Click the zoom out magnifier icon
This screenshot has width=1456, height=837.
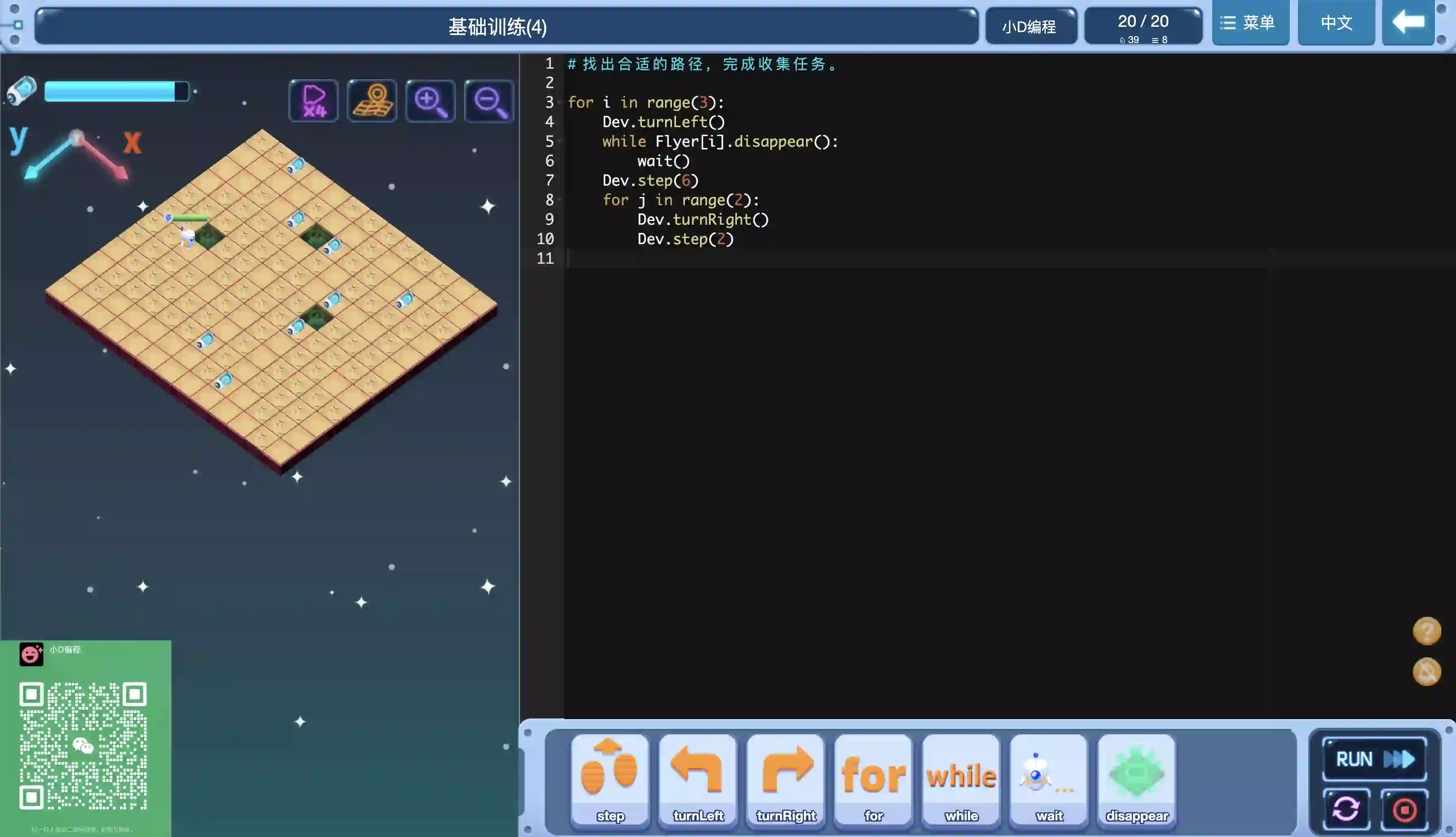coord(489,101)
